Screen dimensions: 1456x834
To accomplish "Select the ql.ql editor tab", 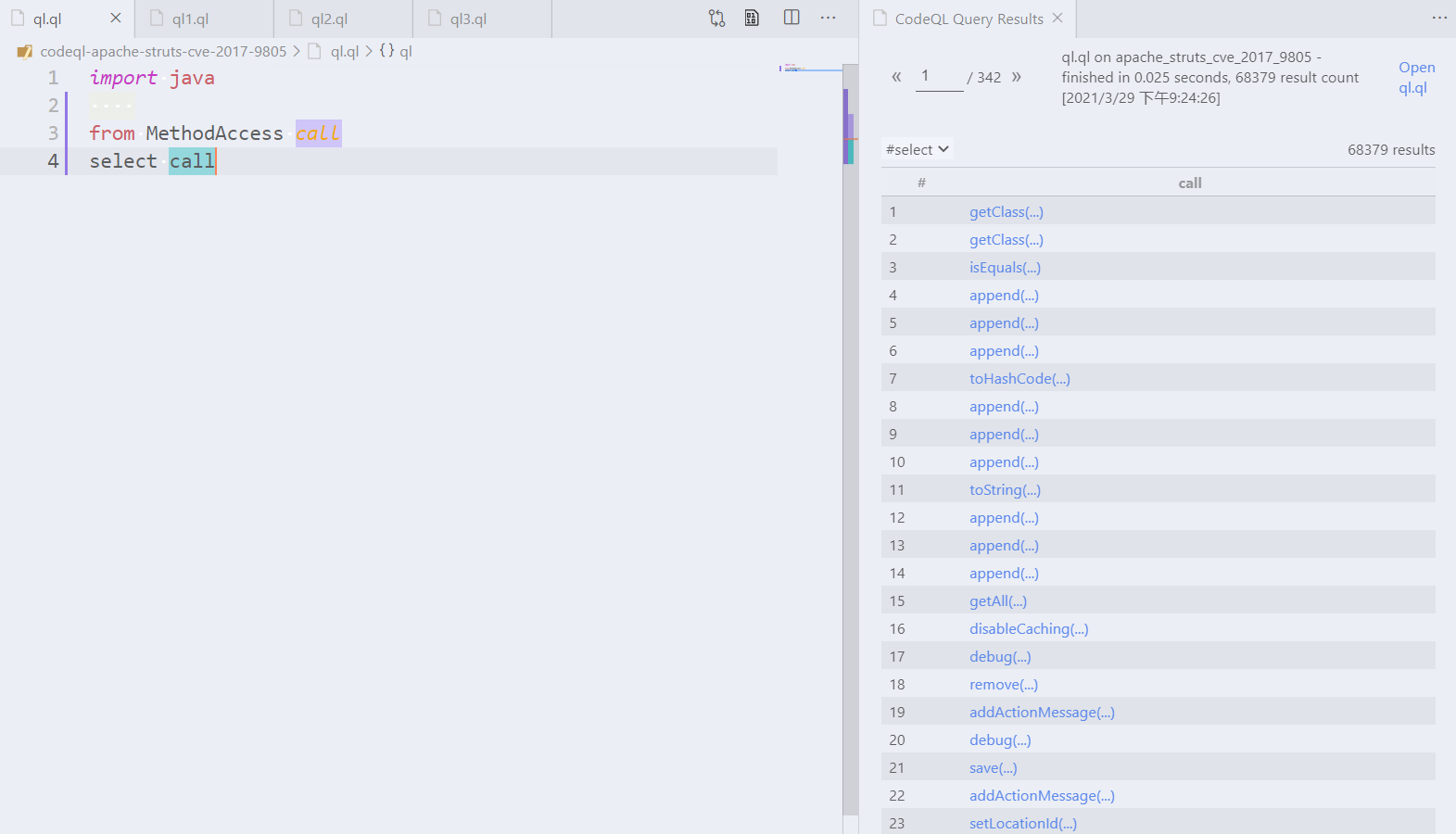I will click(67, 19).
